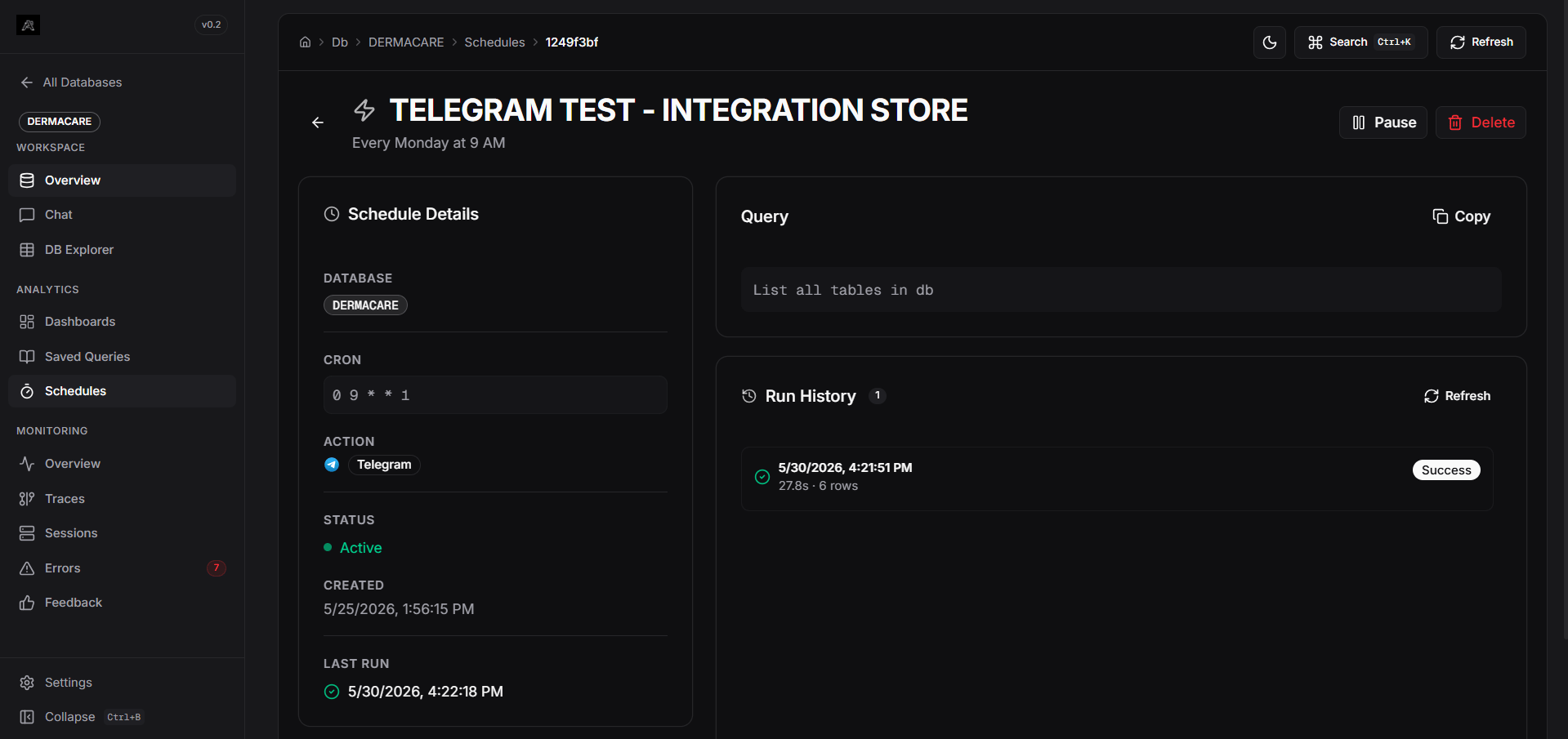Open the Chat page
This screenshot has width=1568, height=739.
[122, 215]
